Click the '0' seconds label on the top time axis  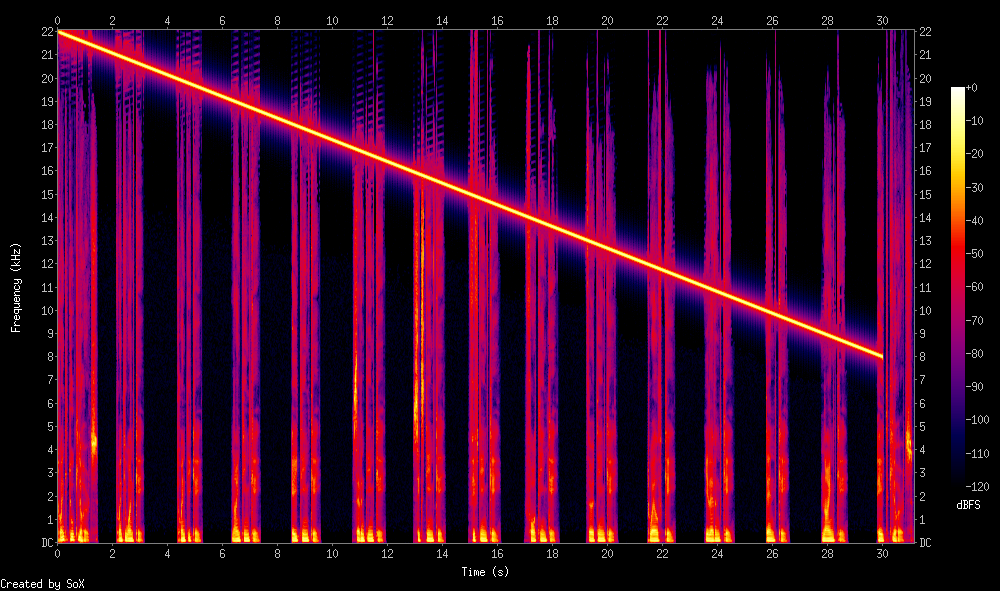click(x=57, y=20)
